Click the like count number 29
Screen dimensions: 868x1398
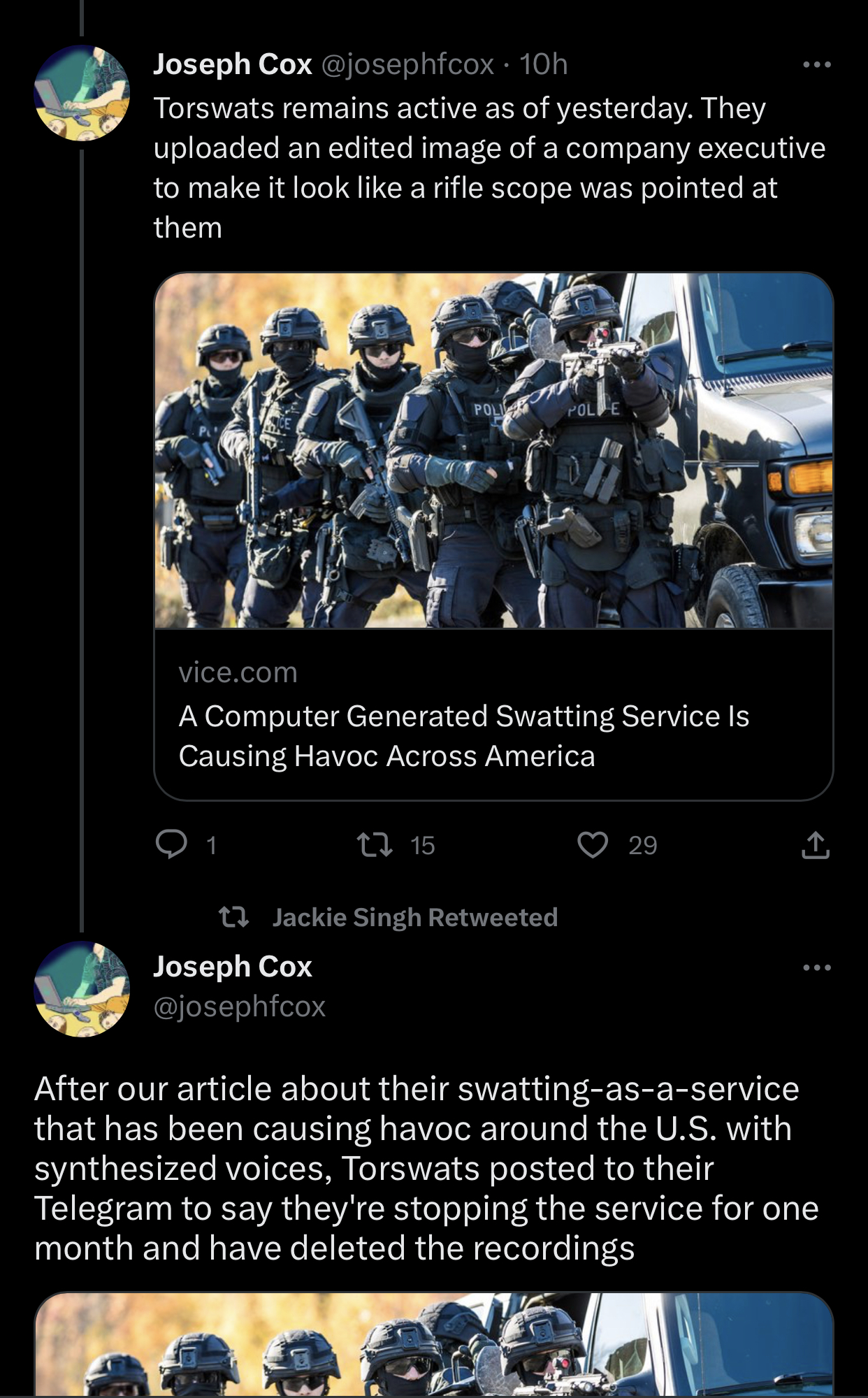tap(643, 846)
